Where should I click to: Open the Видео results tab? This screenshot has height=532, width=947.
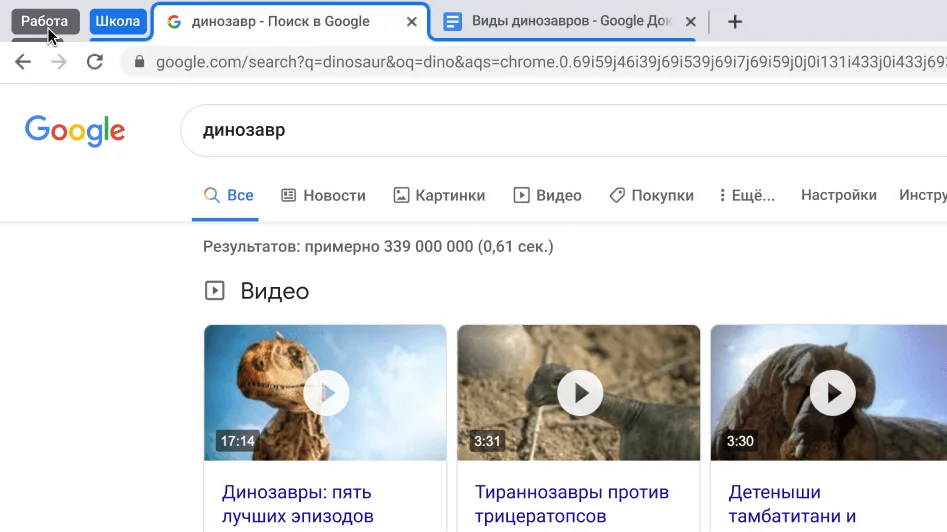(547, 195)
